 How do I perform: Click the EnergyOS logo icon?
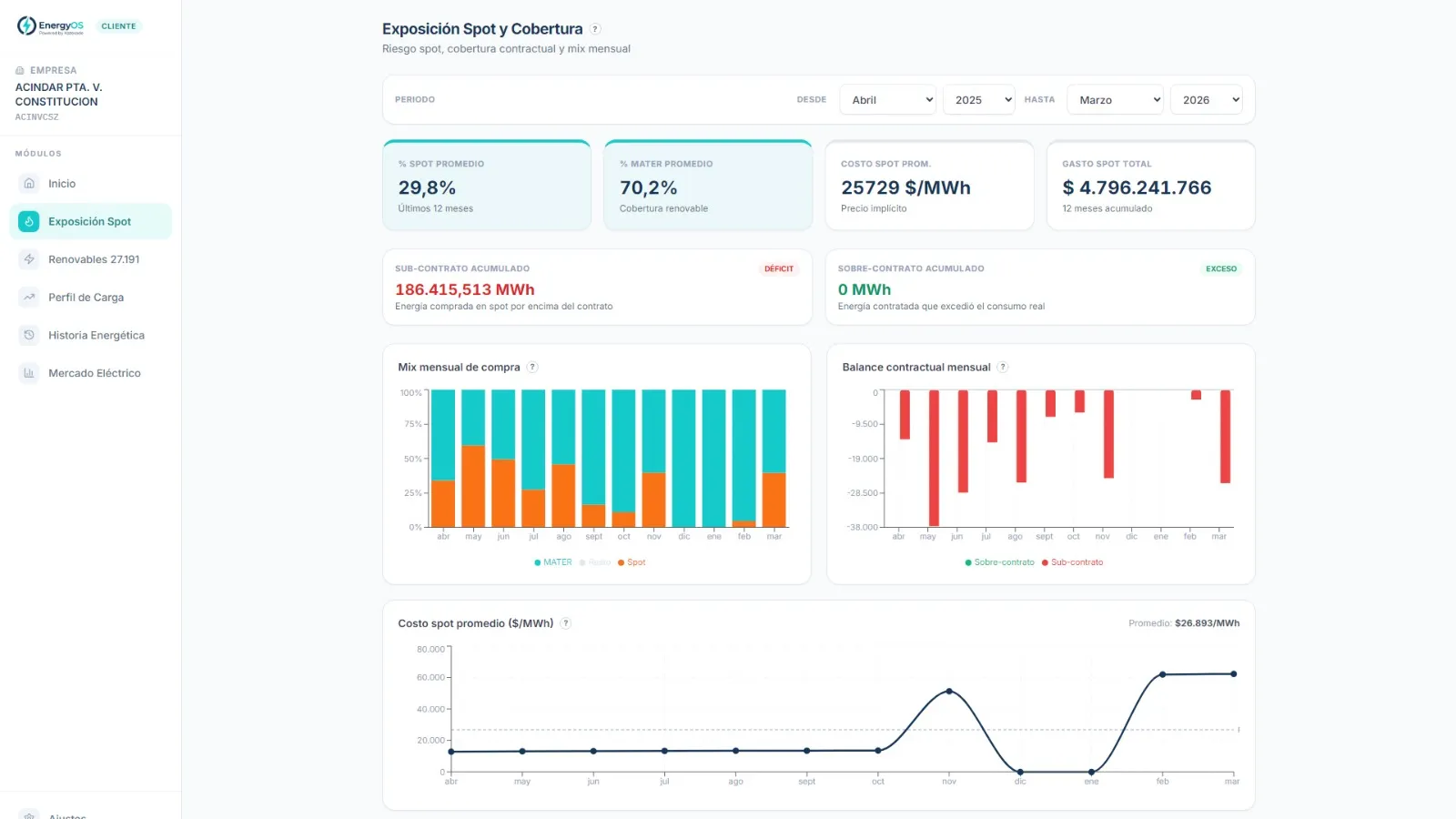26,25
